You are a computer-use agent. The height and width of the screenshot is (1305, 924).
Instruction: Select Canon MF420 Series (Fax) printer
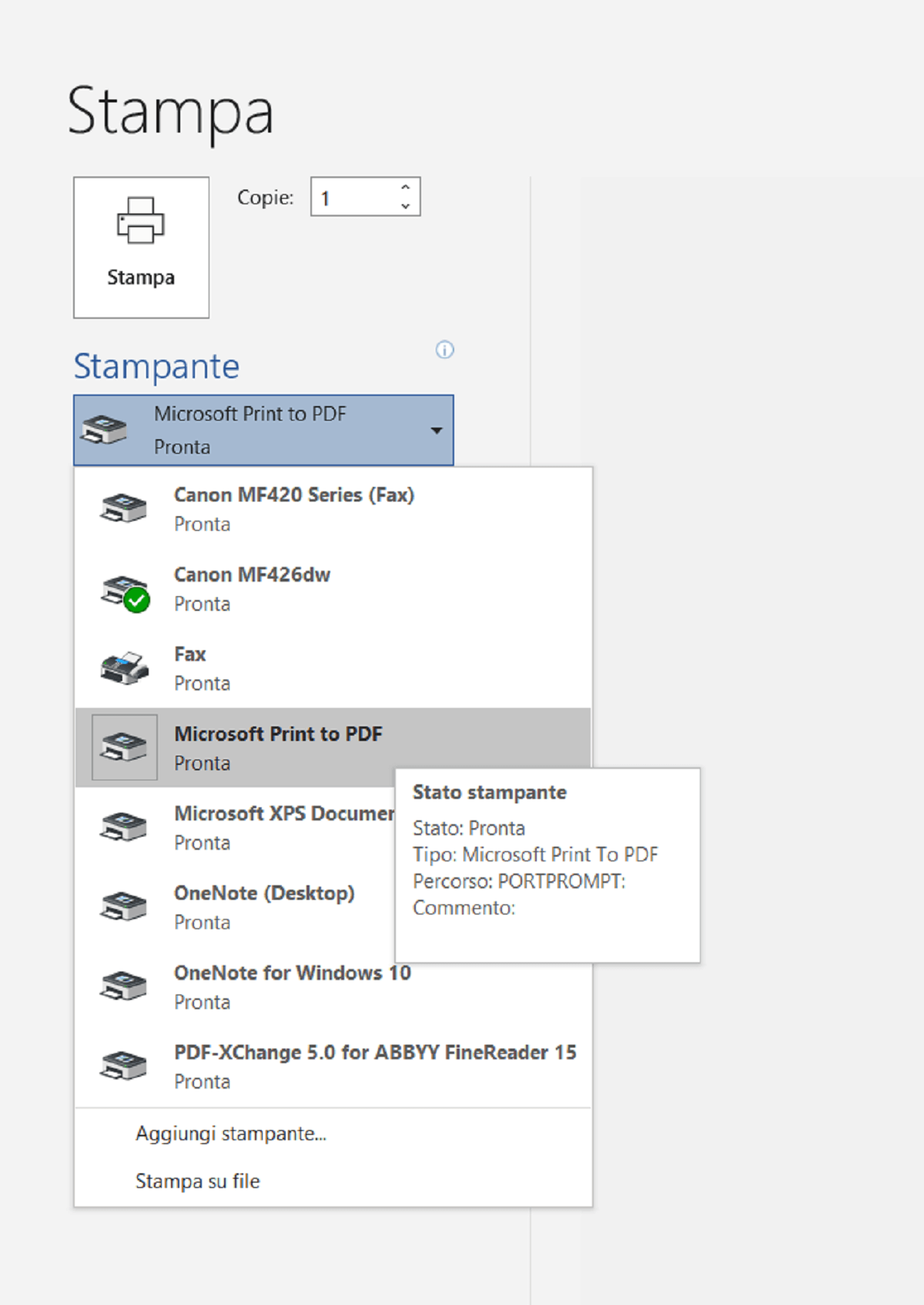pyautogui.click(x=333, y=509)
